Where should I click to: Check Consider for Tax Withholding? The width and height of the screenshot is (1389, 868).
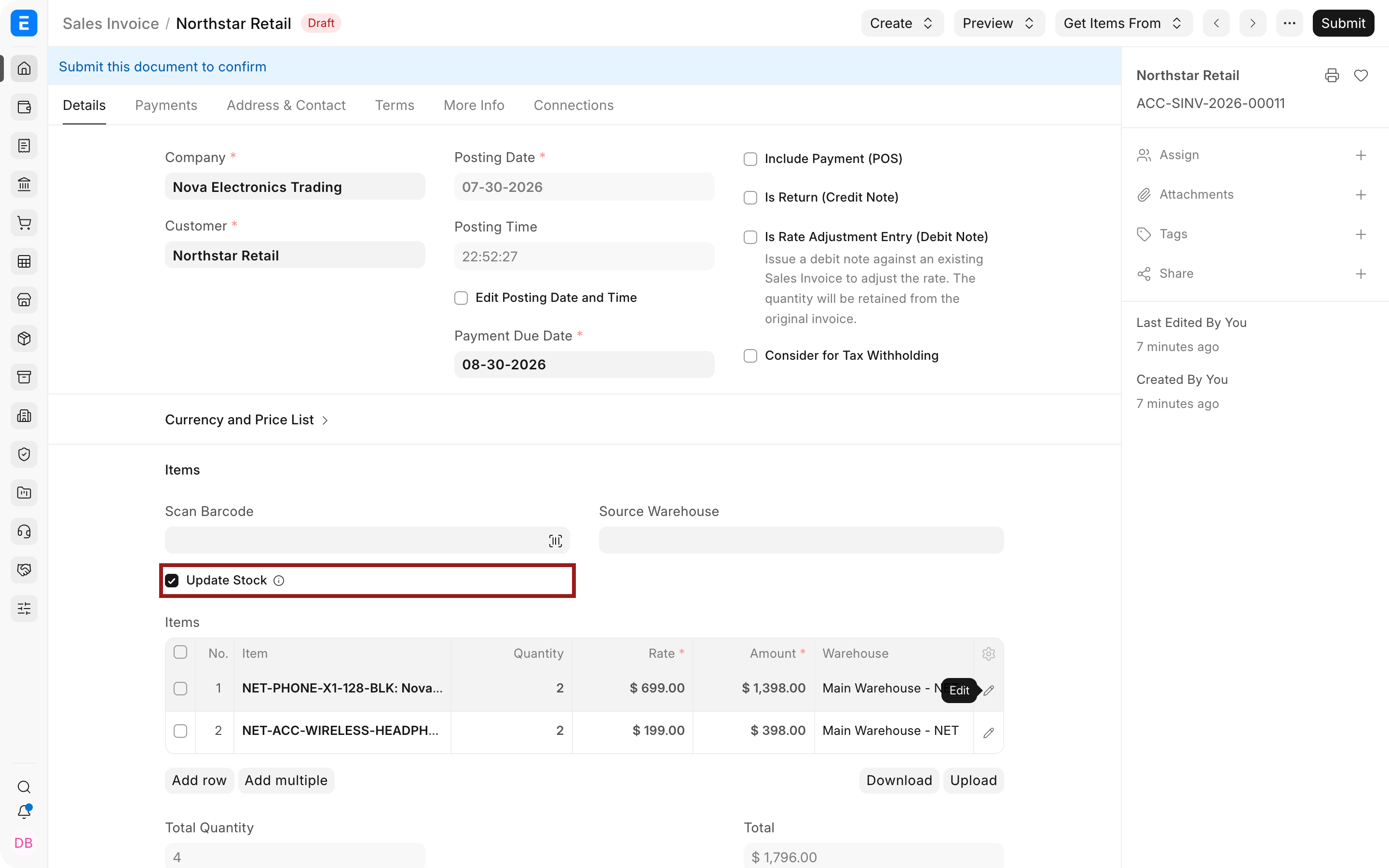point(750,356)
